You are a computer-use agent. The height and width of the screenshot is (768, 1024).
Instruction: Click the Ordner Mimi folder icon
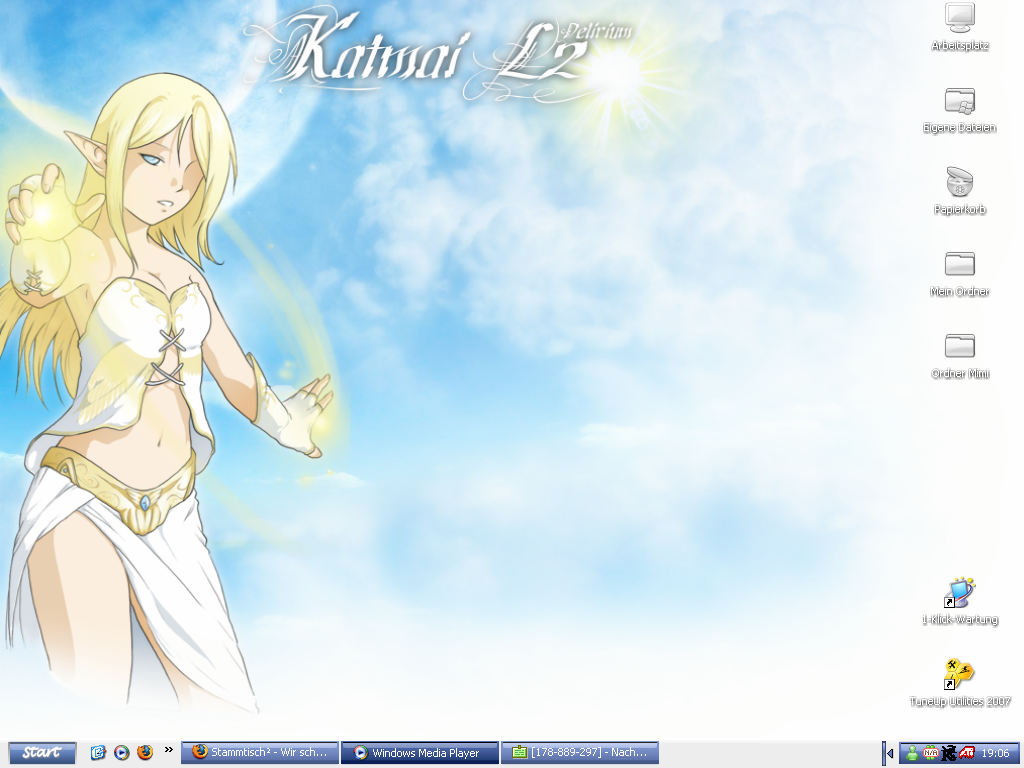coord(959,346)
